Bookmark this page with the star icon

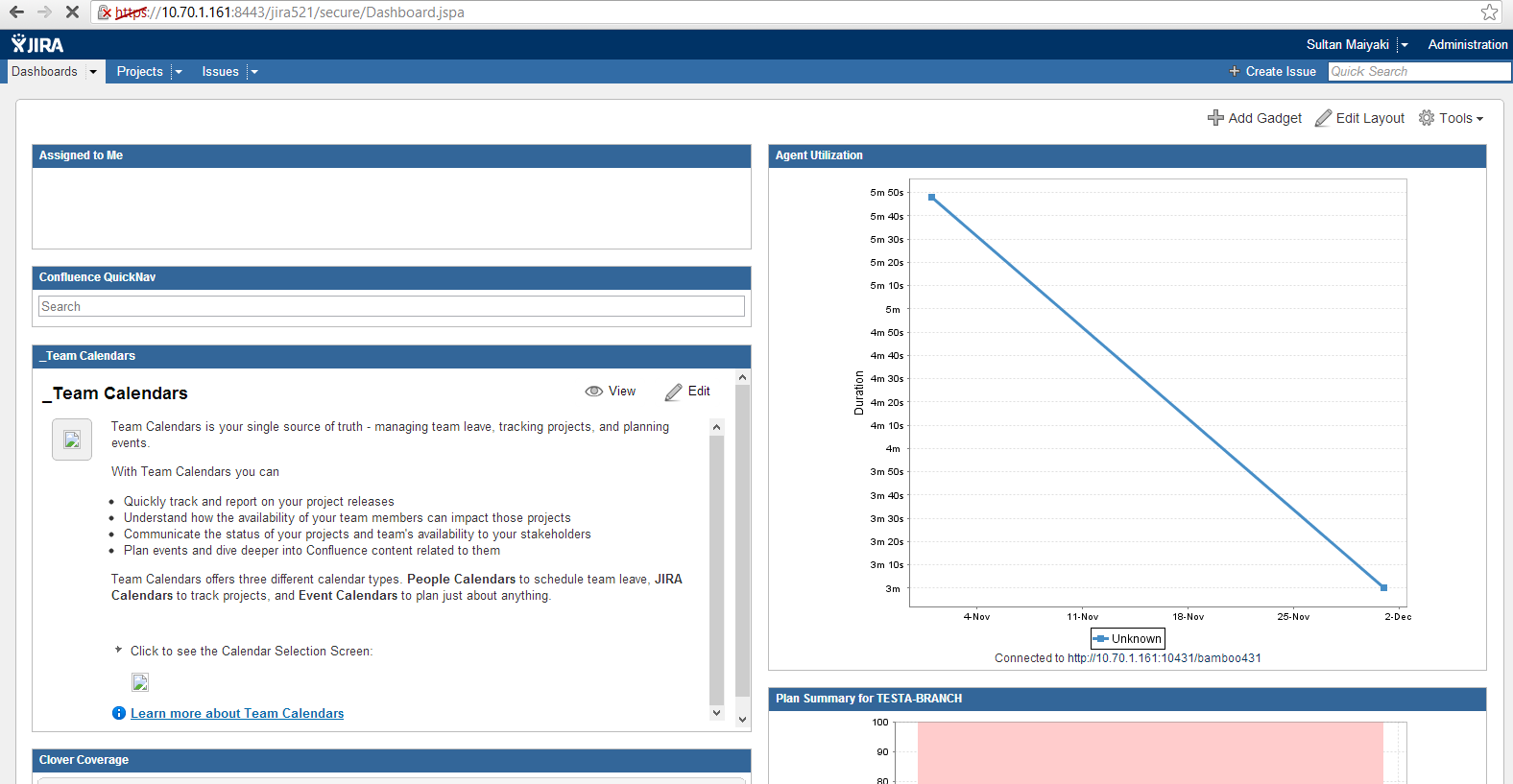coord(1490,12)
